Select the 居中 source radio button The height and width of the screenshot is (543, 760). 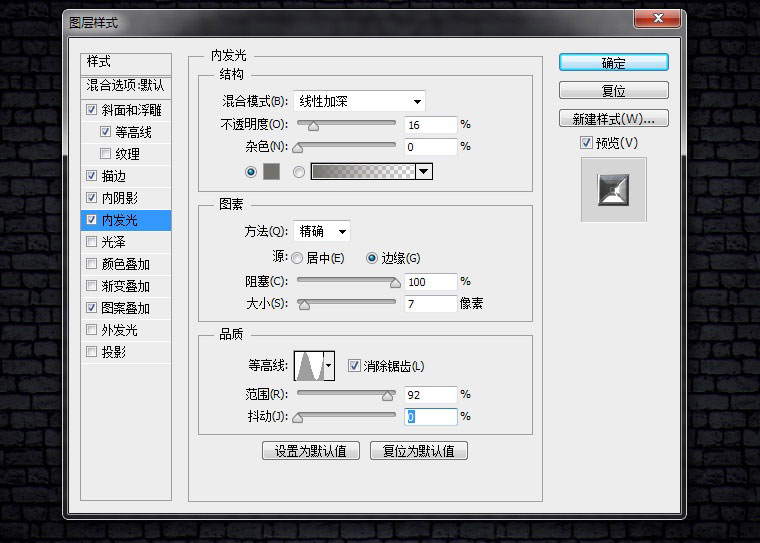click(297, 258)
